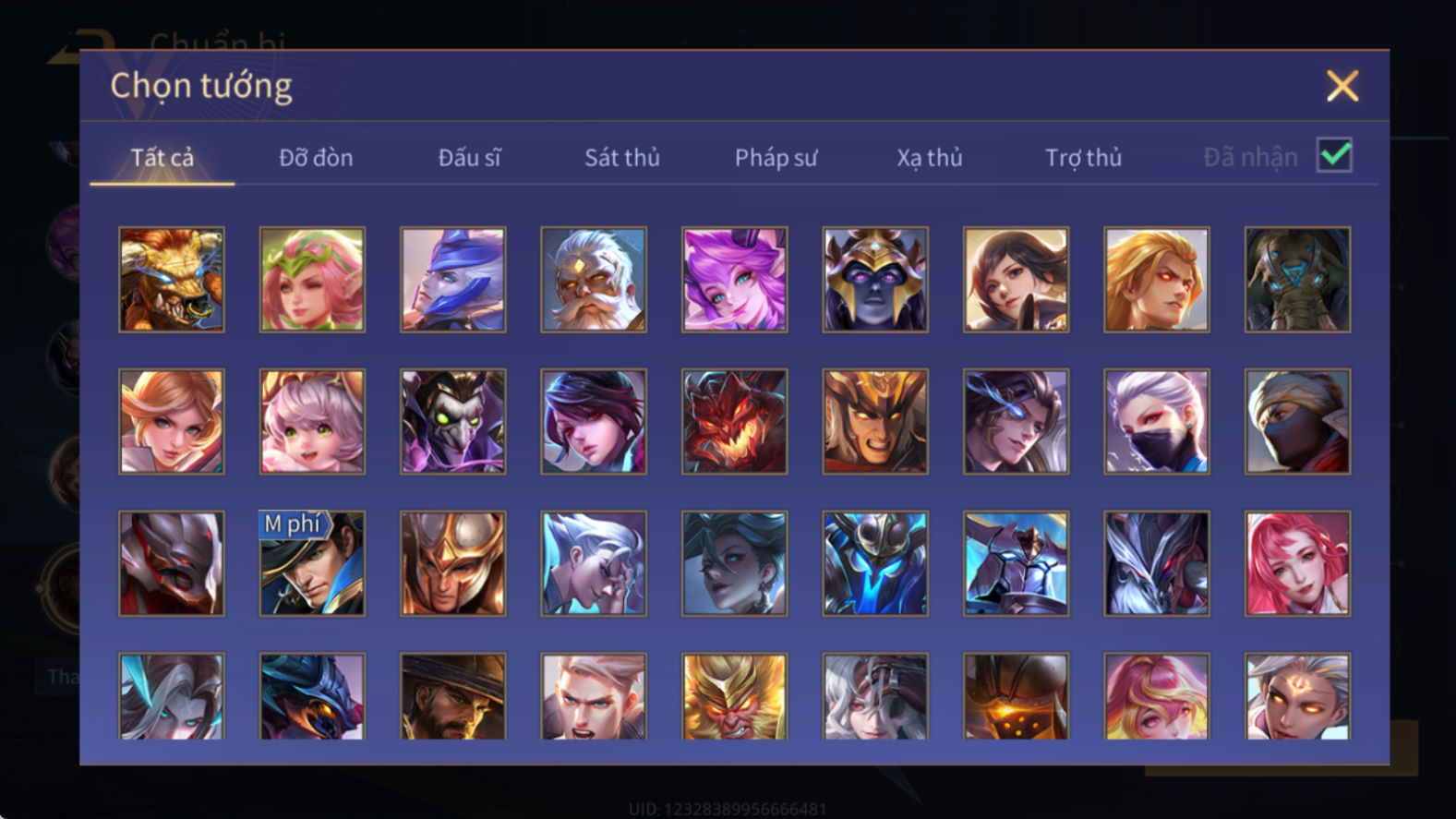Pick the elephant-tusked dark hero portrait

[1297, 280]
